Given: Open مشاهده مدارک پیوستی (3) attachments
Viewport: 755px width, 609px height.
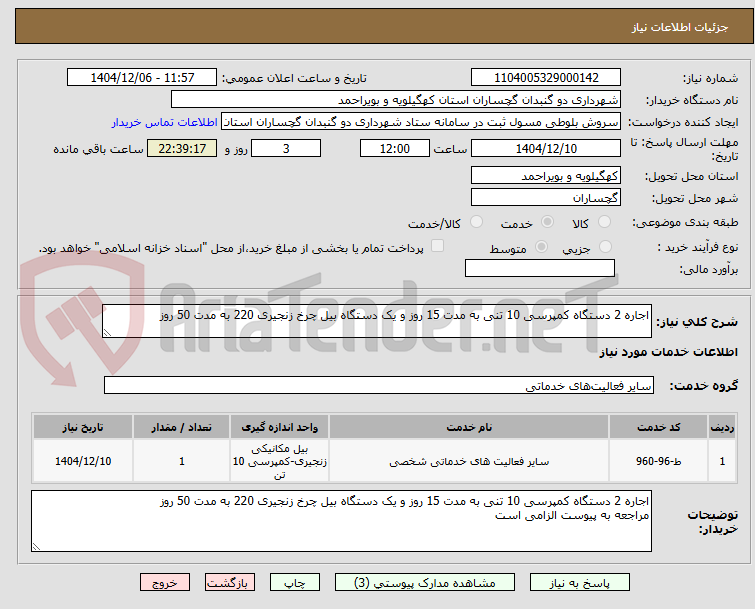Looking at the screenshot, I should 425,583.
